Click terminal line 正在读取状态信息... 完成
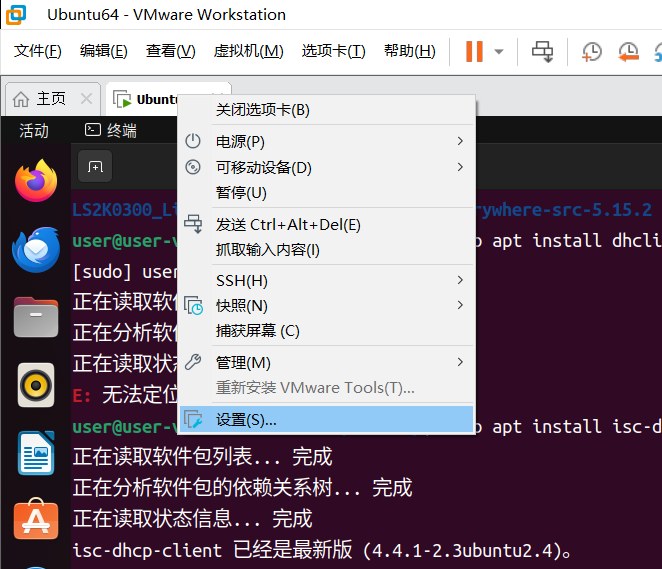 tap(193, 519)
